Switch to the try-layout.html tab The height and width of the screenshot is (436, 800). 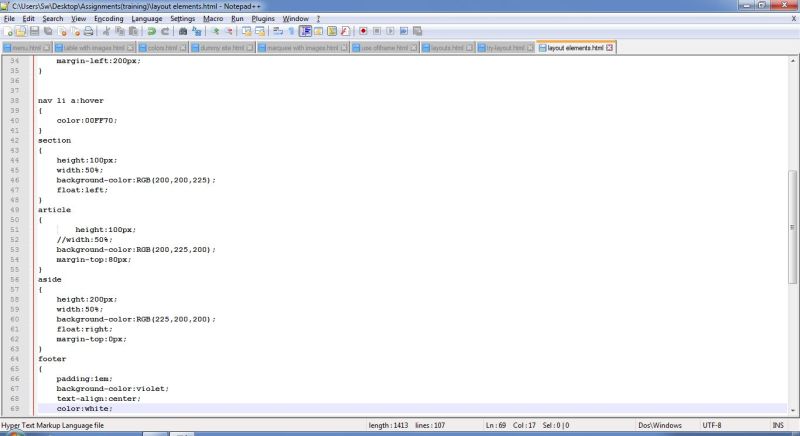(505, 47)
